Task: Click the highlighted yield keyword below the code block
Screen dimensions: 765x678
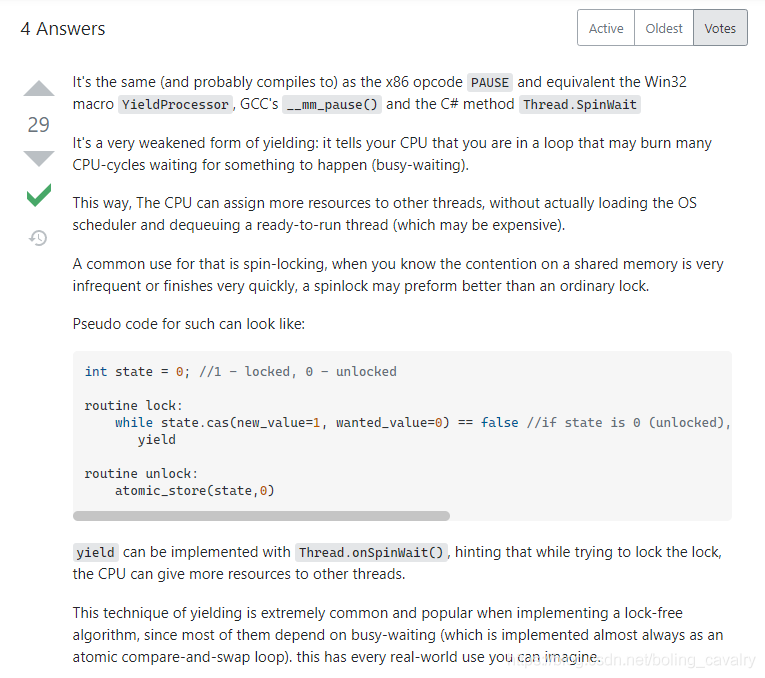Action: pos(96,552)
